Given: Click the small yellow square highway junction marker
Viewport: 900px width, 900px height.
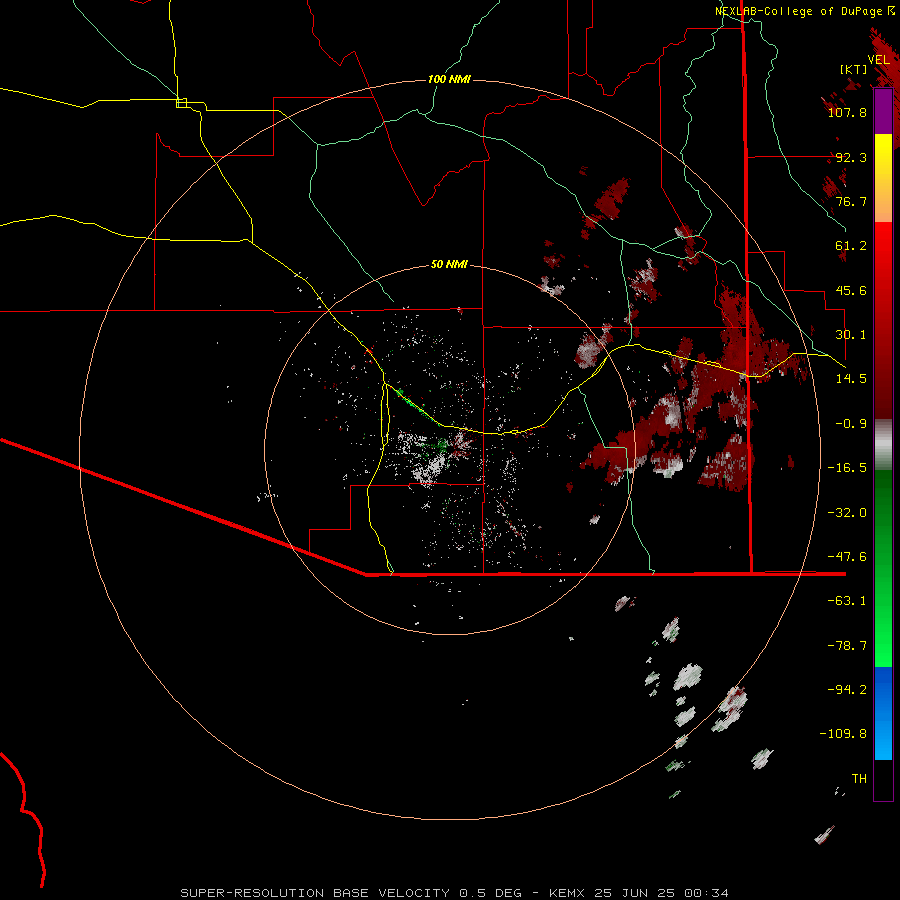Looking at the screenshot, I should pos(181,103).
